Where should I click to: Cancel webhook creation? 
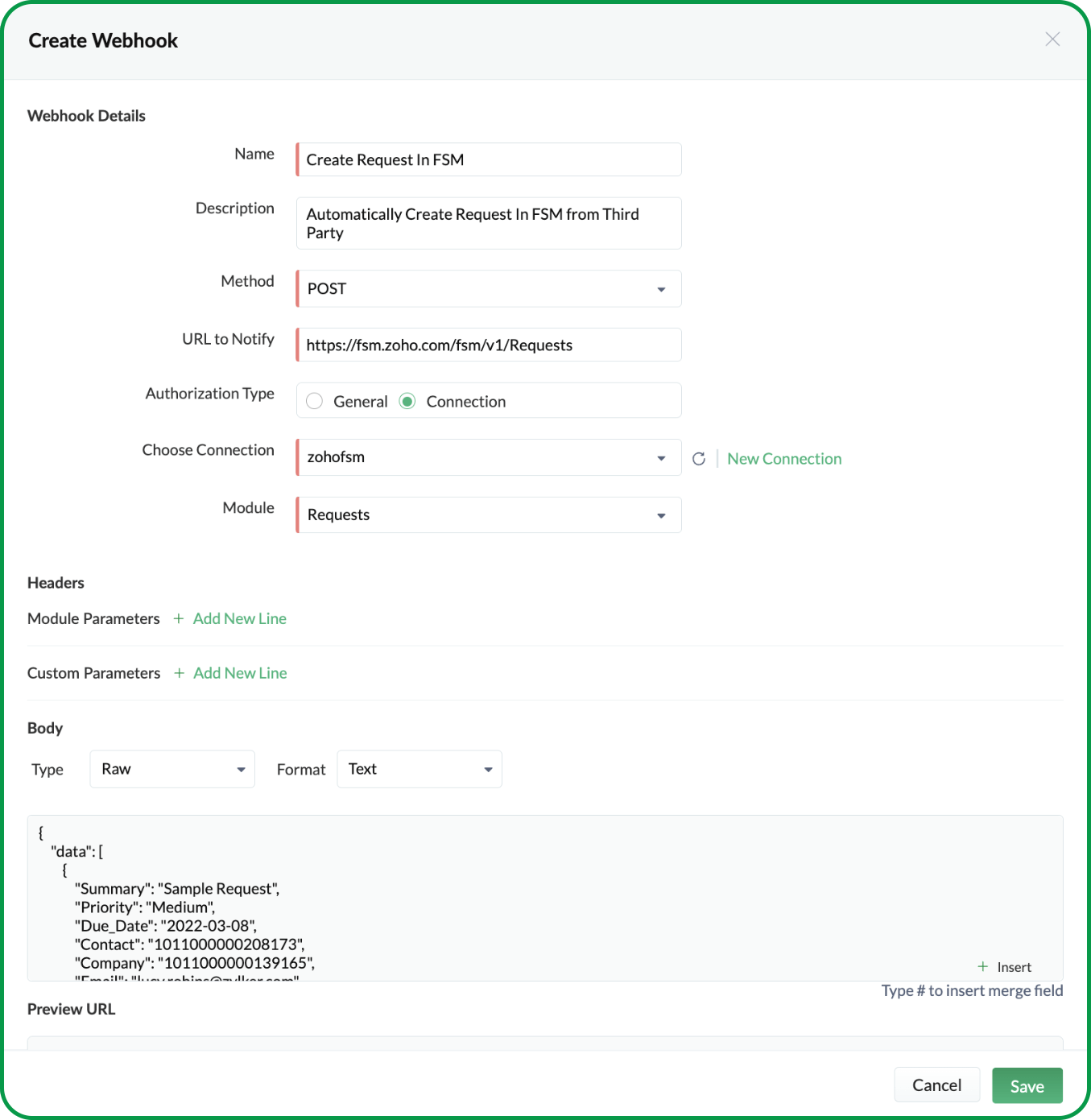936,1085
